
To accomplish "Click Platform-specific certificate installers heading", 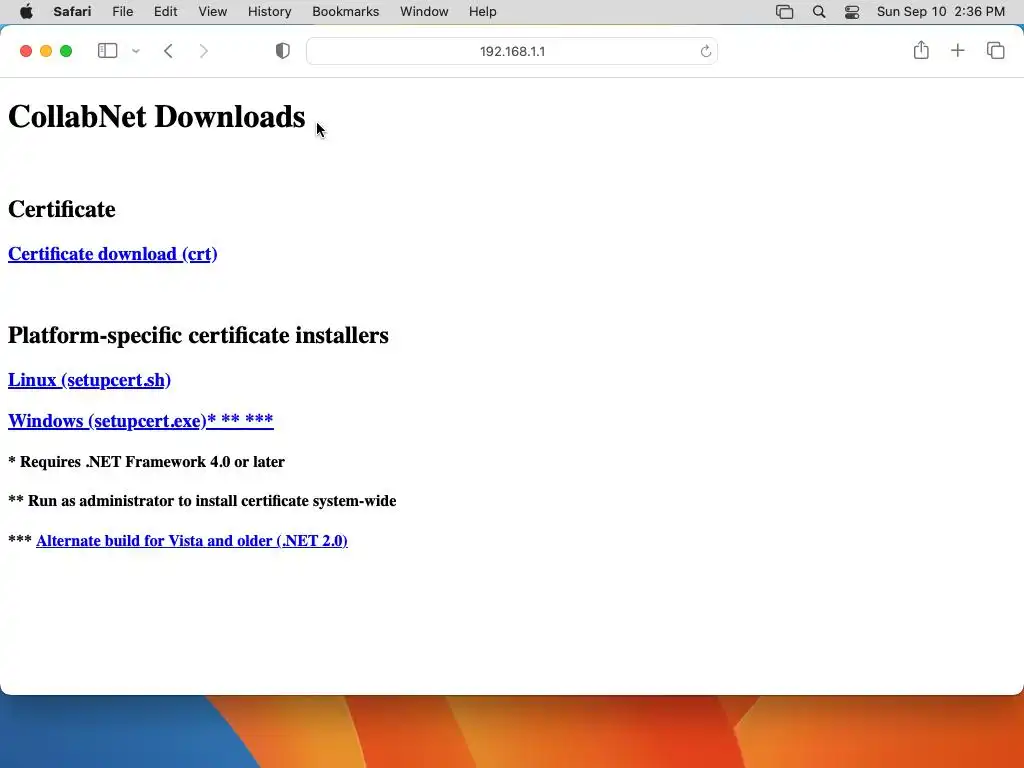I will pyautogui.click(x=198, y=335).
